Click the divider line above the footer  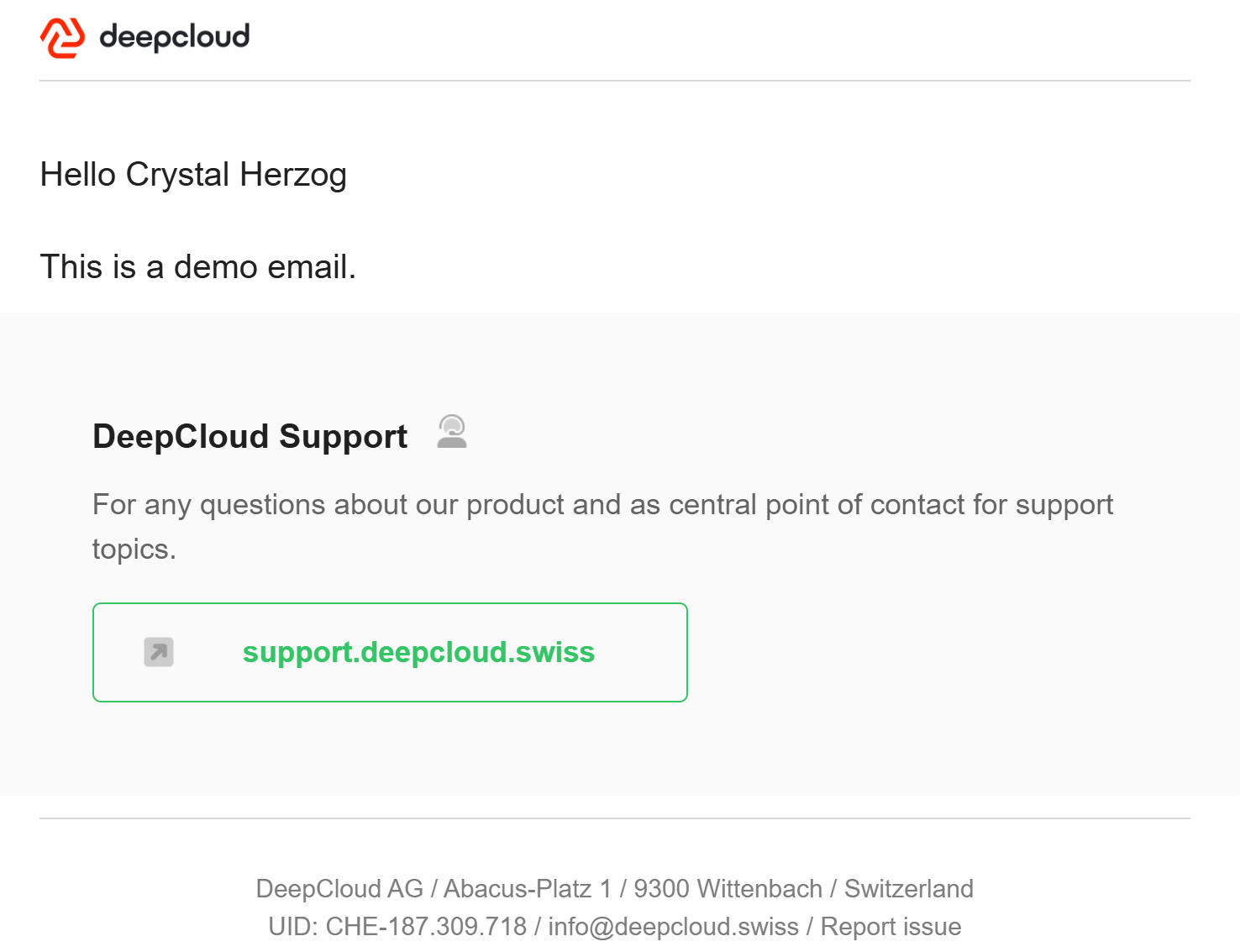click(x=615, y=818)
